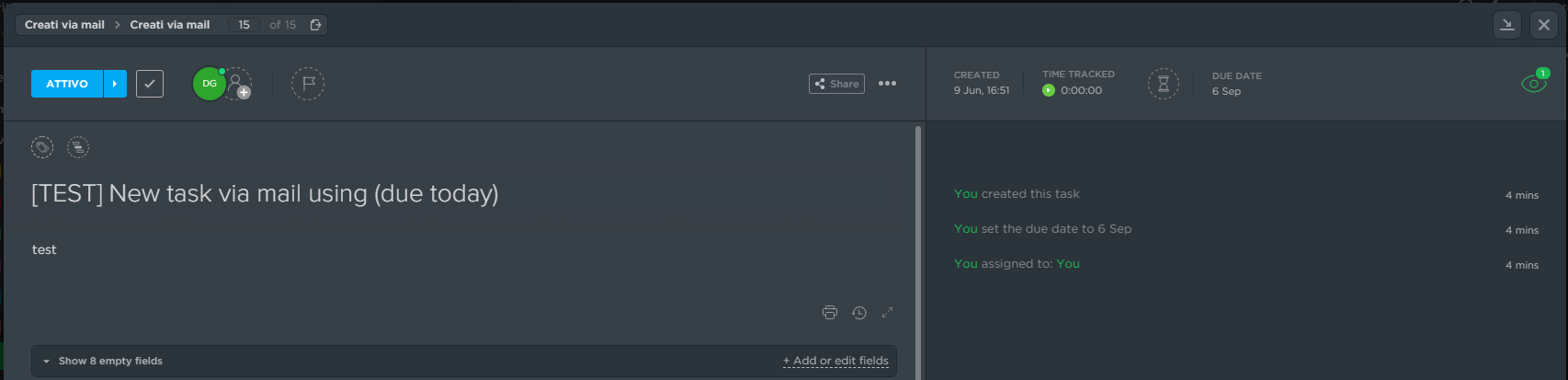Click the time estimate hourglass icon

point(1163,84)
